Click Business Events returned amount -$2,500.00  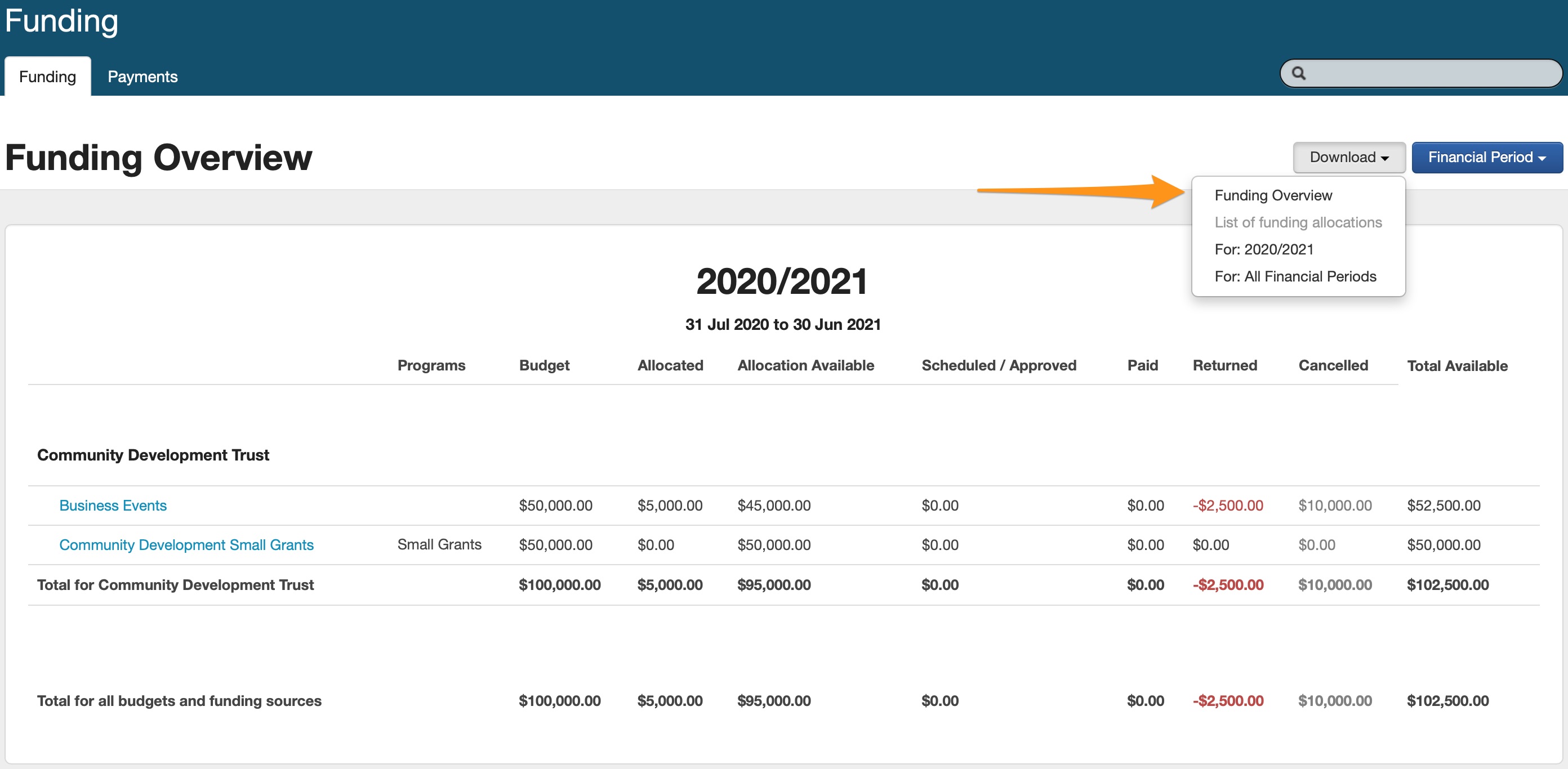tap(1227, 506)
